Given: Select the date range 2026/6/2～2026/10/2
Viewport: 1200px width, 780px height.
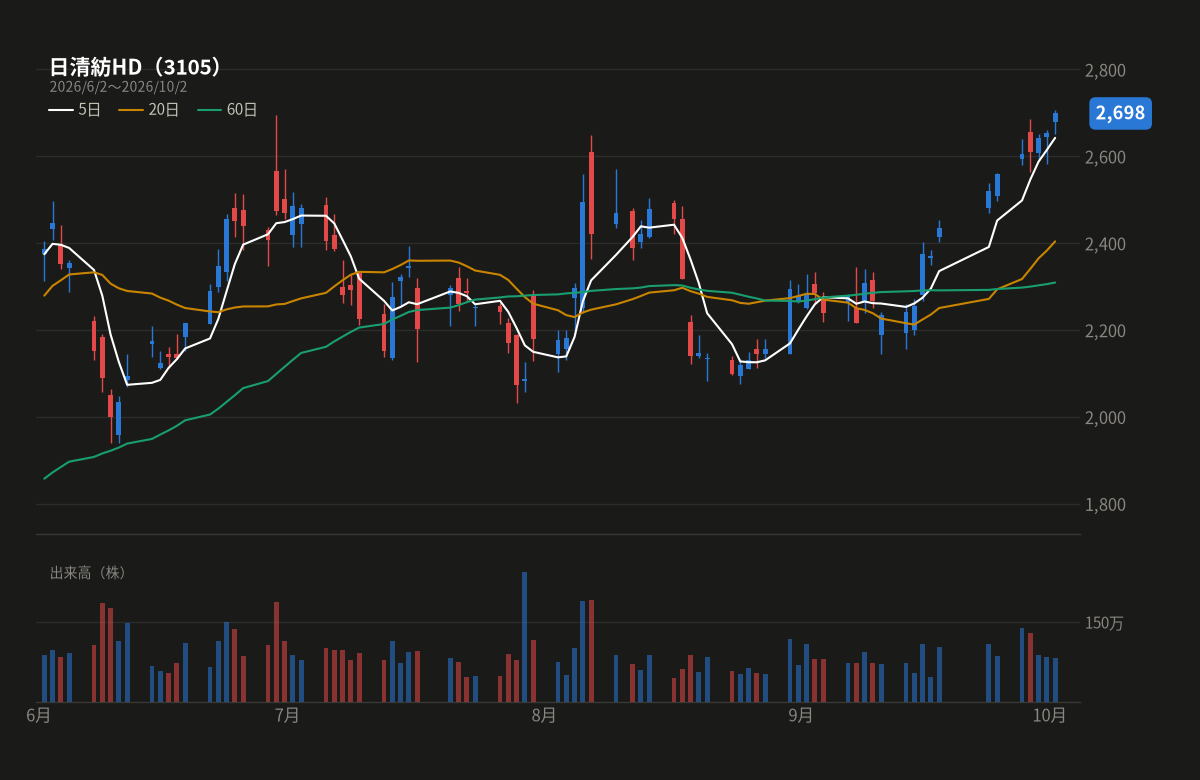Looking at the screenshot, I should click(118, 87).
